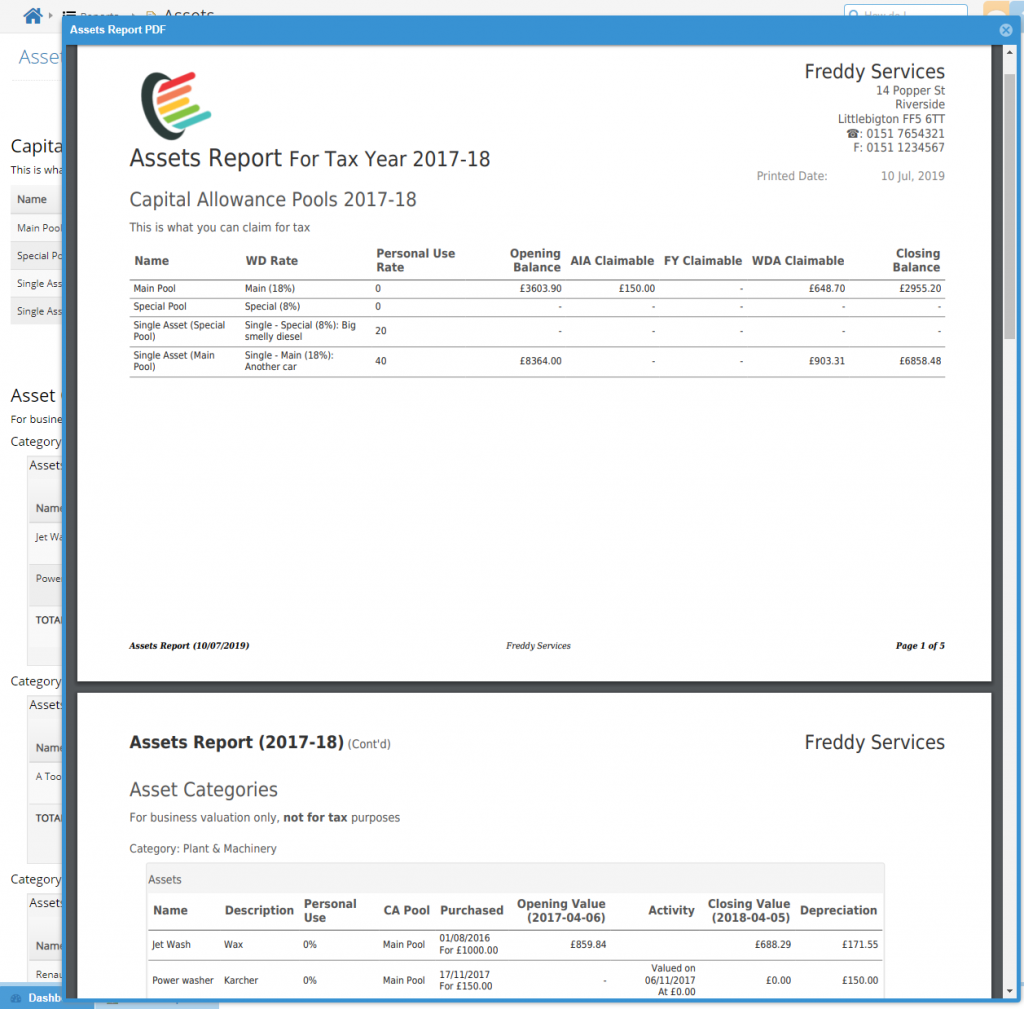
Task: Click 'This is what you can claim for tax'
Action: coord(219,227)
